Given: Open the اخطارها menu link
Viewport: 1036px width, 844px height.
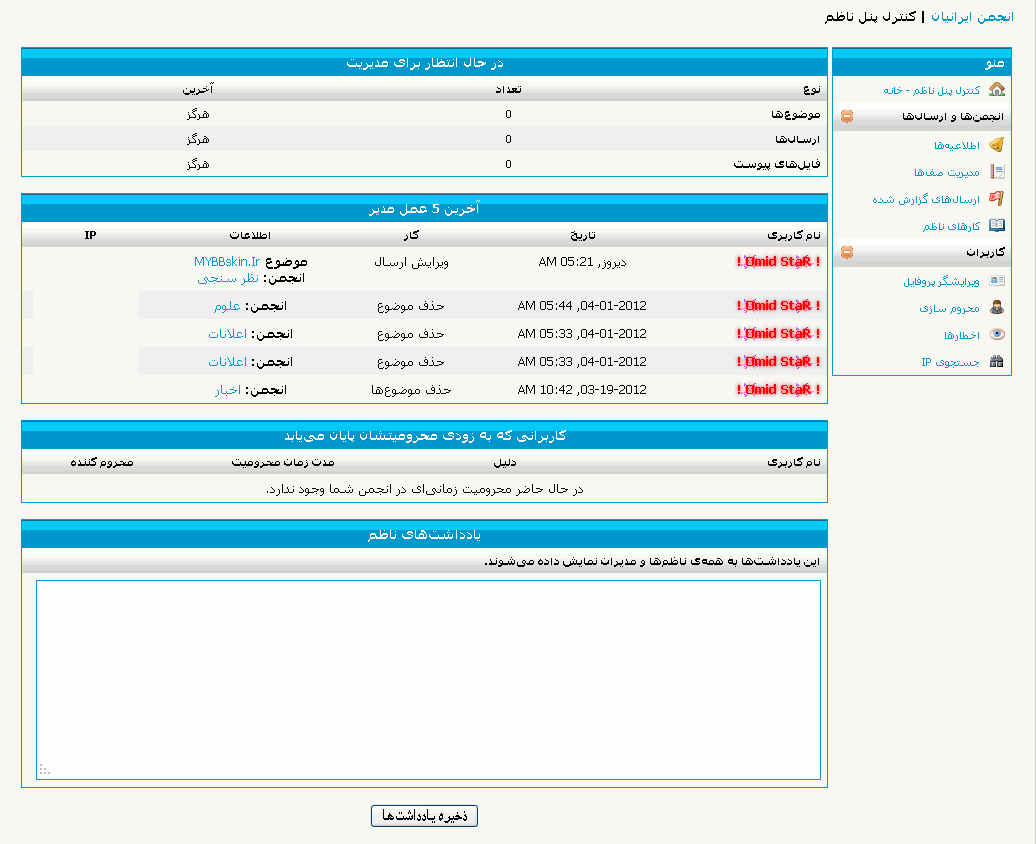Looking at the screenshot, I should (962, 336).
